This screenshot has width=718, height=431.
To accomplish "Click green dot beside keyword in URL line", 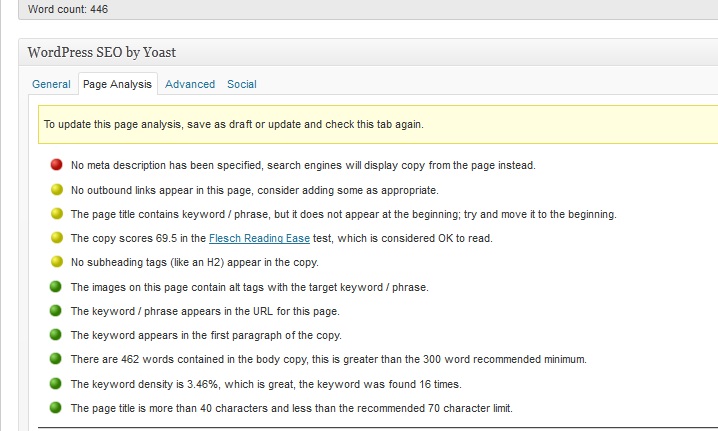I will click(x=55, y=311).
